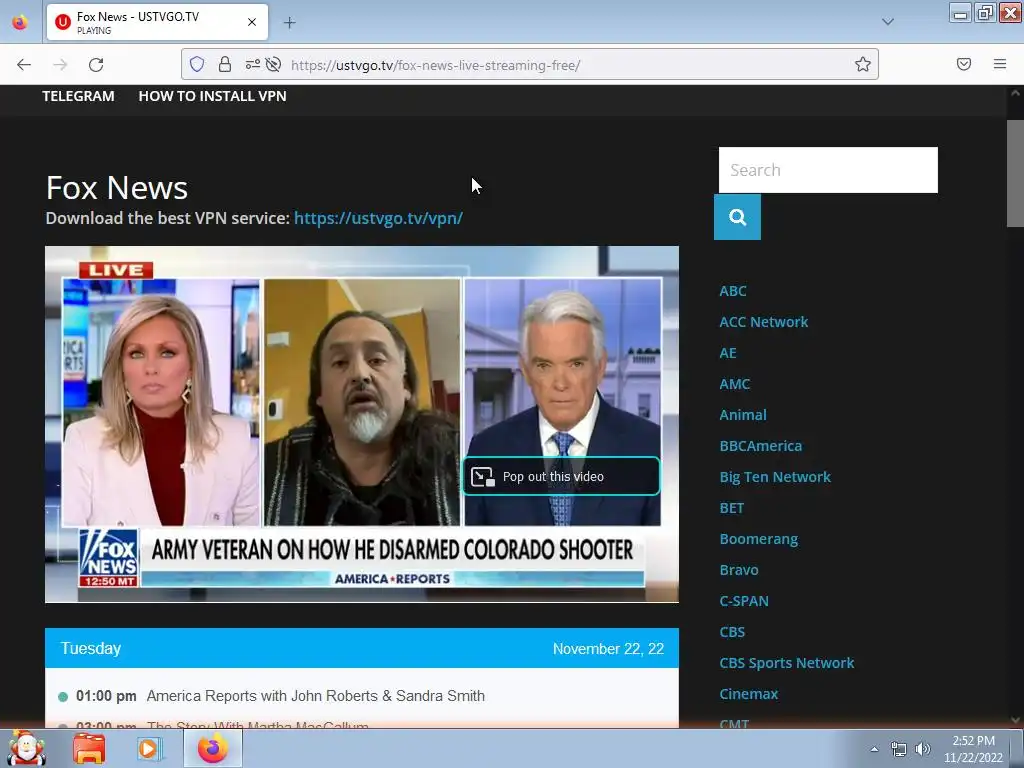This screenshot has height=768, width=1024.
Task: Click the November 22, 22 date text
Action: coord(608,649)
